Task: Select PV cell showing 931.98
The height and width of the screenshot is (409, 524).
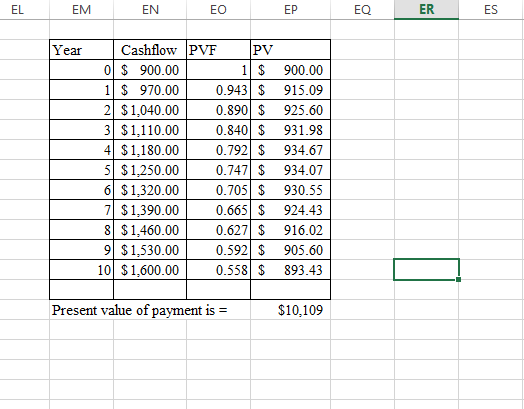Action: pos(290,130)
